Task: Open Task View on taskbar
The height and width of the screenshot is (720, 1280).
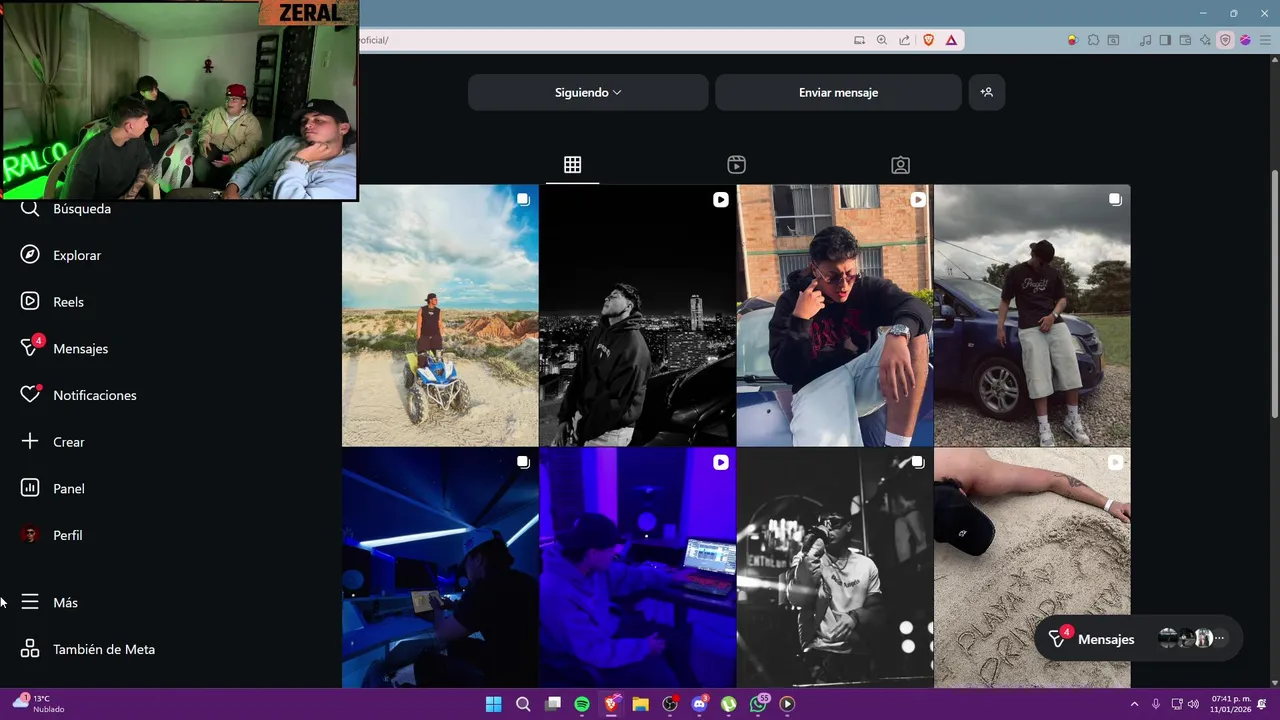Action: (x=553, y=704)
